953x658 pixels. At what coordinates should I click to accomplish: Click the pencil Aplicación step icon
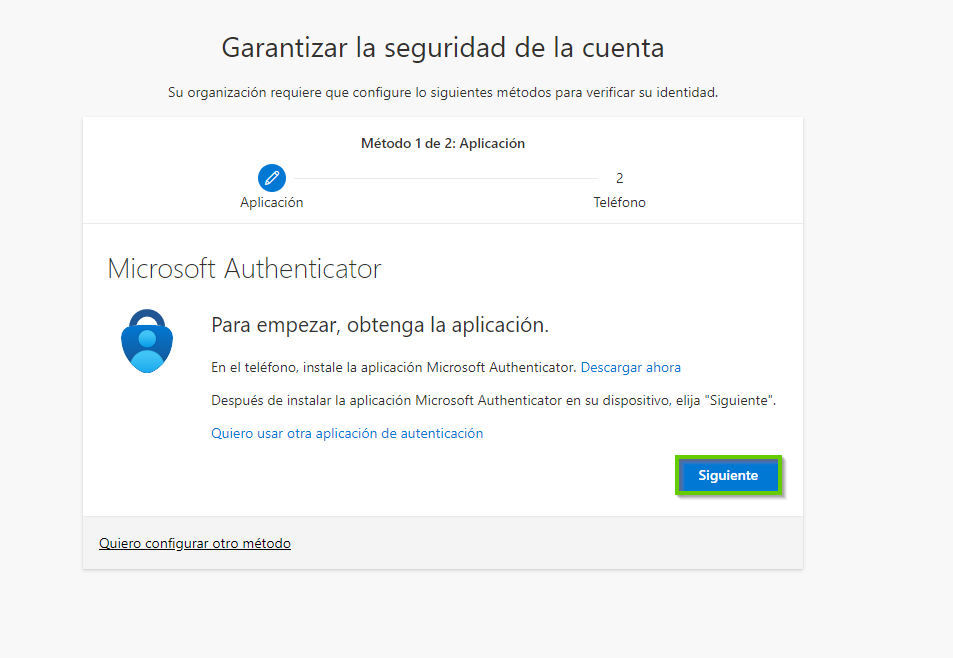click(272, 178)
